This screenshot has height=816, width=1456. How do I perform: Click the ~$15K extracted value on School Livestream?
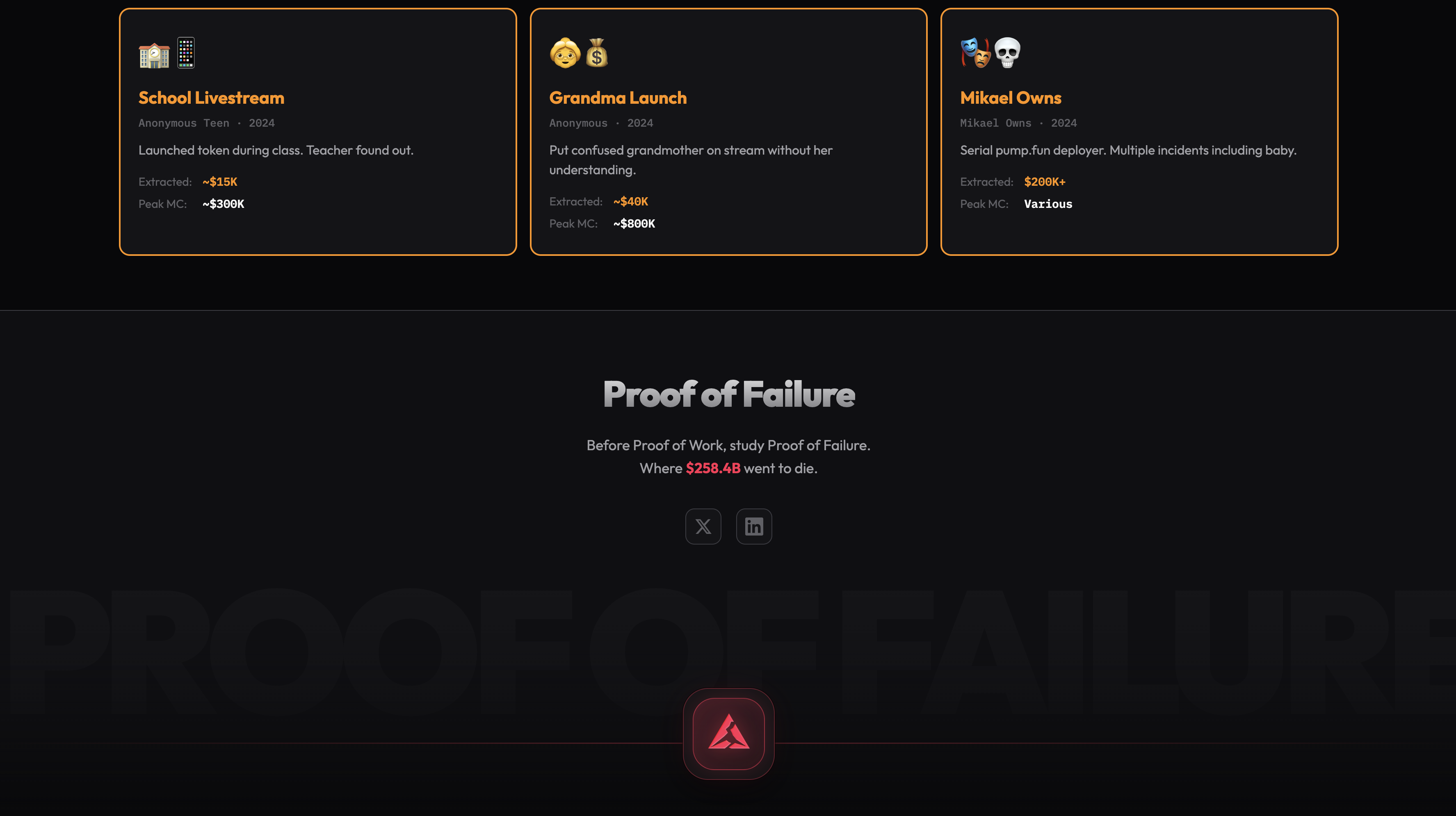219,182
